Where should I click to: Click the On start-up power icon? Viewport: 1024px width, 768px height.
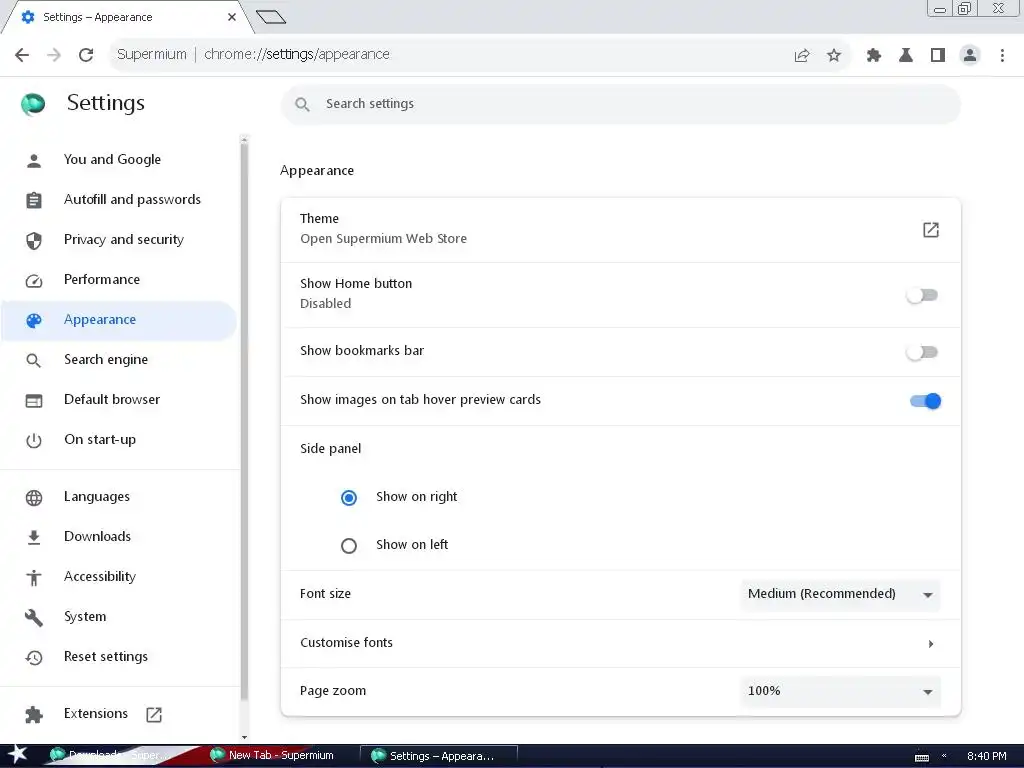[x=34, y=441]
